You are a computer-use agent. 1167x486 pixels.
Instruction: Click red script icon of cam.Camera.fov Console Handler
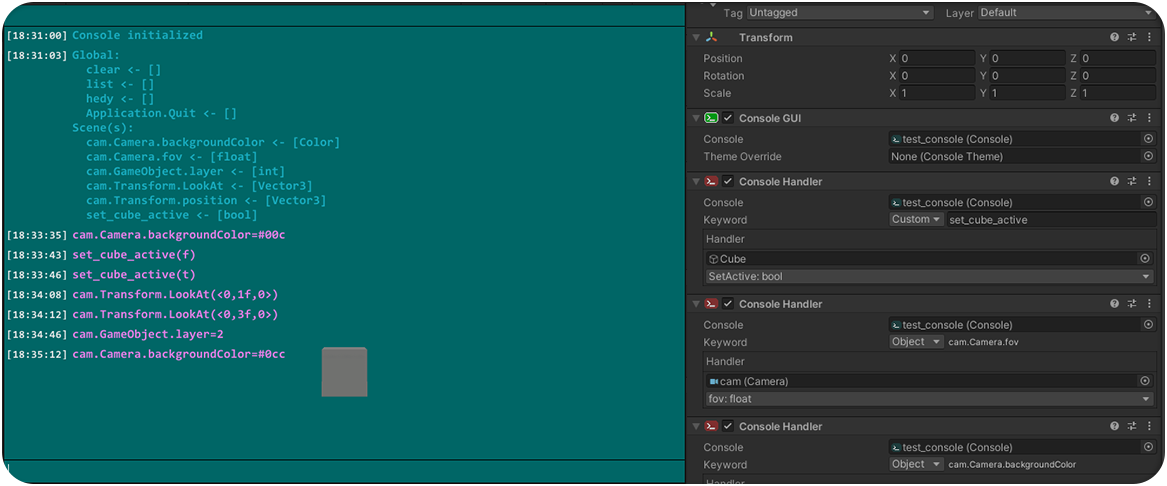[712, 304]
